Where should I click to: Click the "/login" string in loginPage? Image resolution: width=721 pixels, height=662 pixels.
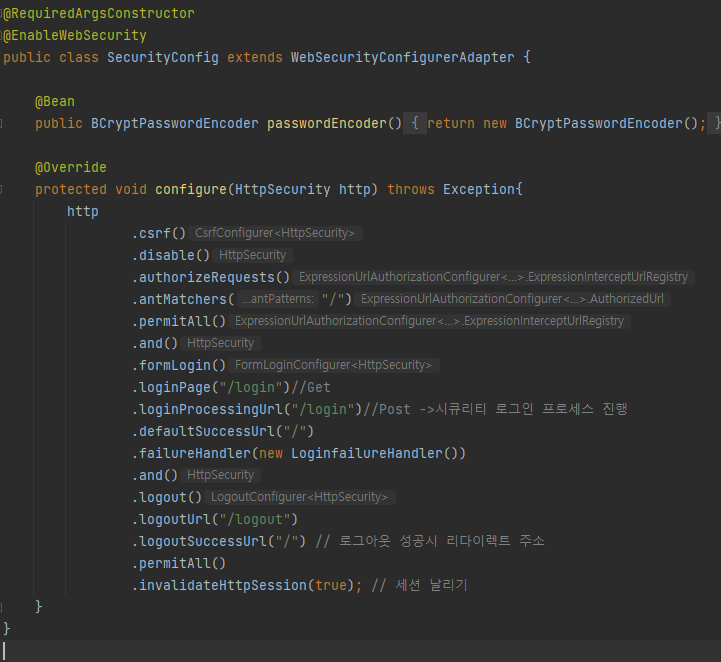coord(251,388)
